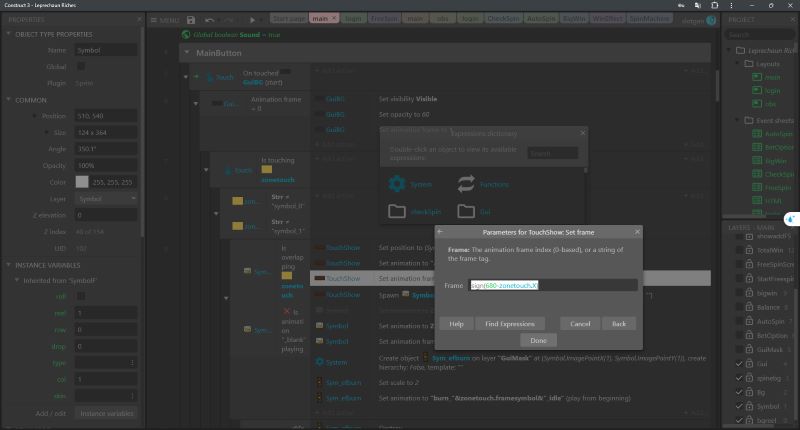
Task: Open the Layer dropdown showing Symbol
Action: coord(106,198)
